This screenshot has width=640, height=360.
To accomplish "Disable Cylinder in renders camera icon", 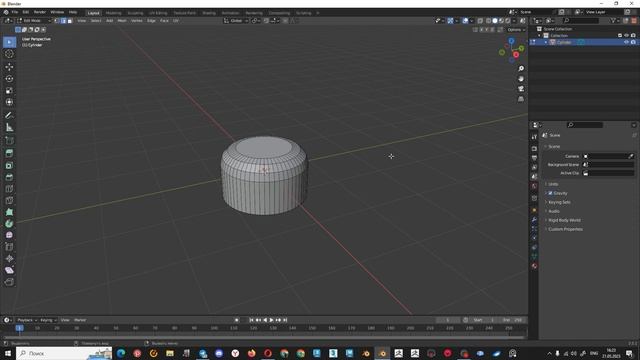I will pos(633,42).
